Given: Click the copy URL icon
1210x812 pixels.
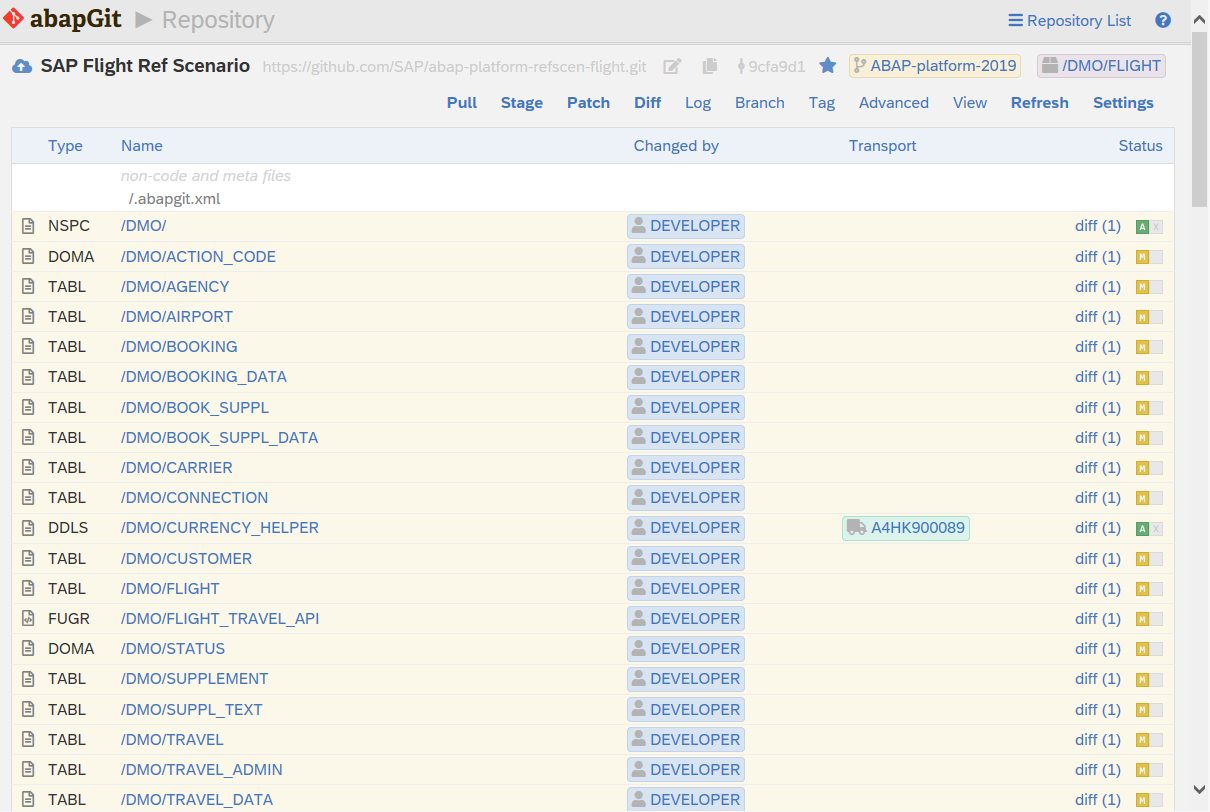Looking at the screenshot, I should [710, 66].
